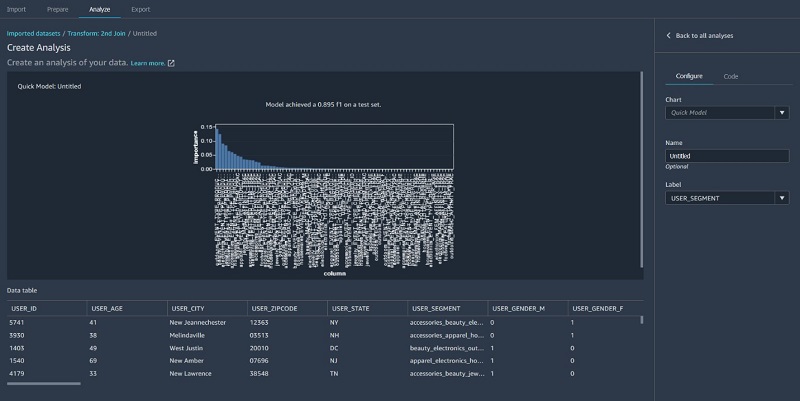The image size is (800, 401).
Task: Click the New Lawrence city cell
Action: pyautogui.click(x=190, y=373)
